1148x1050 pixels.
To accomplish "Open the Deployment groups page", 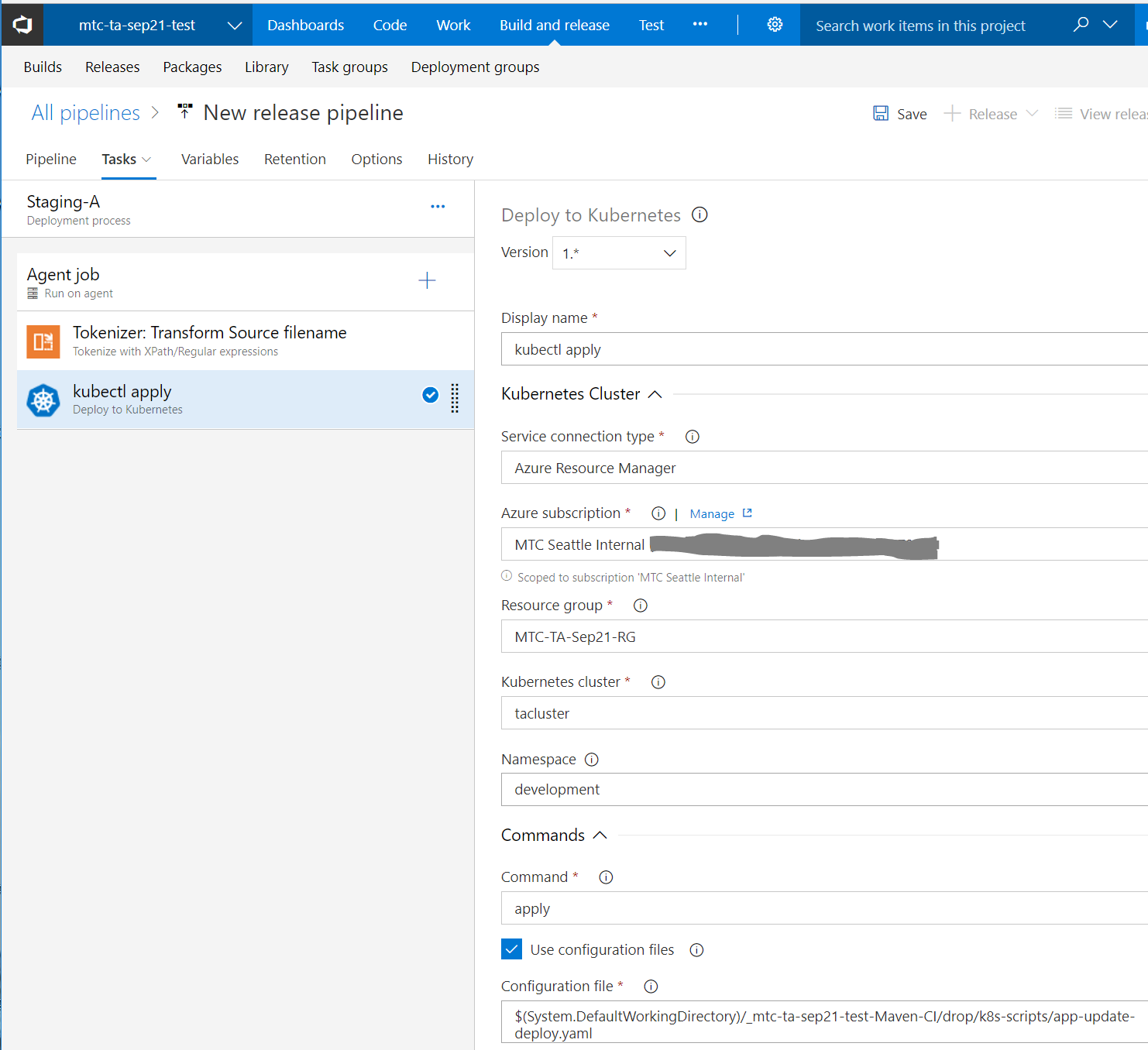I will click(x=475, y=67).
